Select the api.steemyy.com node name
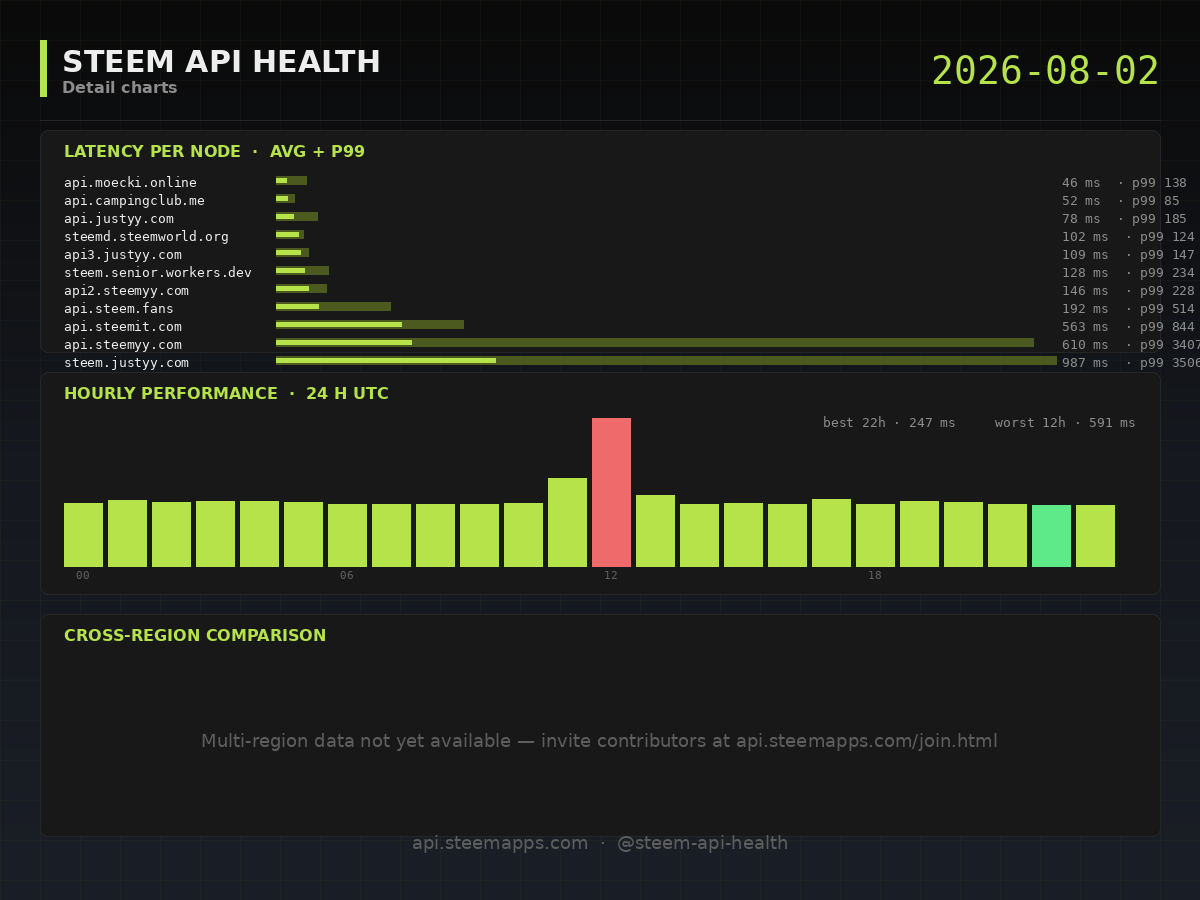 pyautogui.click(x=123, y=345)
